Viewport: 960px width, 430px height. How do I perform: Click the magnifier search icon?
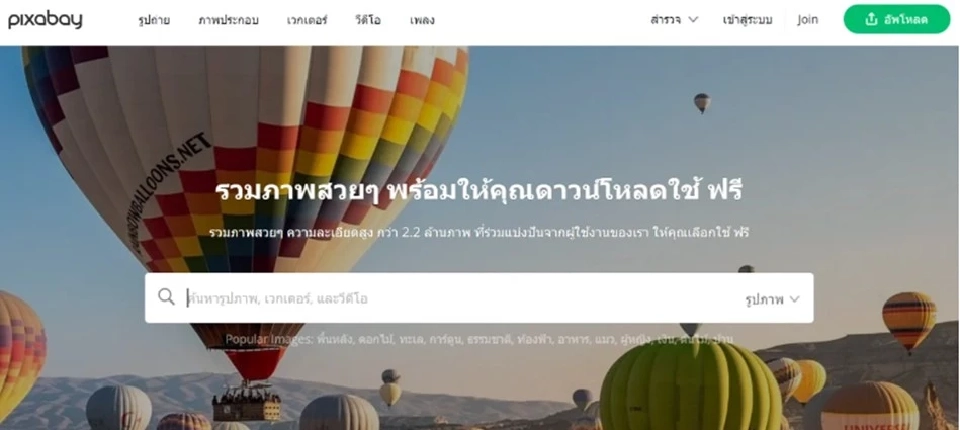166,297
